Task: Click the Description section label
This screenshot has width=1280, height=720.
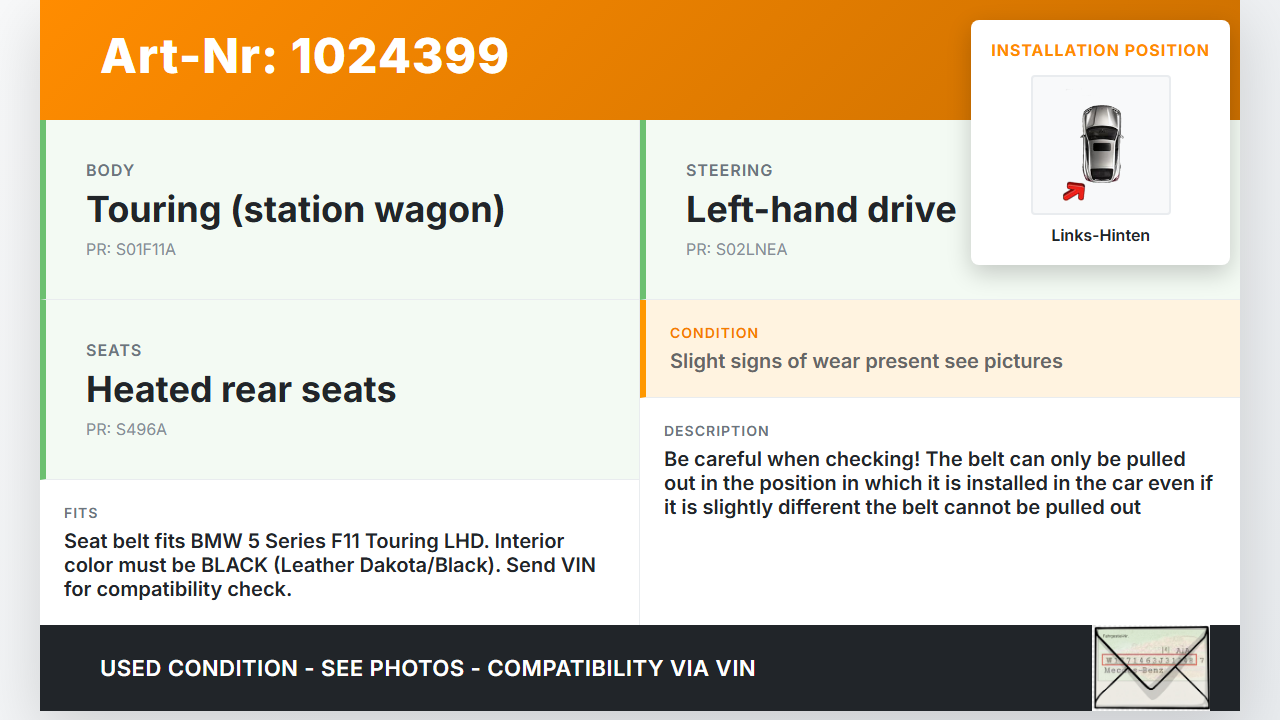Action: 716,431
